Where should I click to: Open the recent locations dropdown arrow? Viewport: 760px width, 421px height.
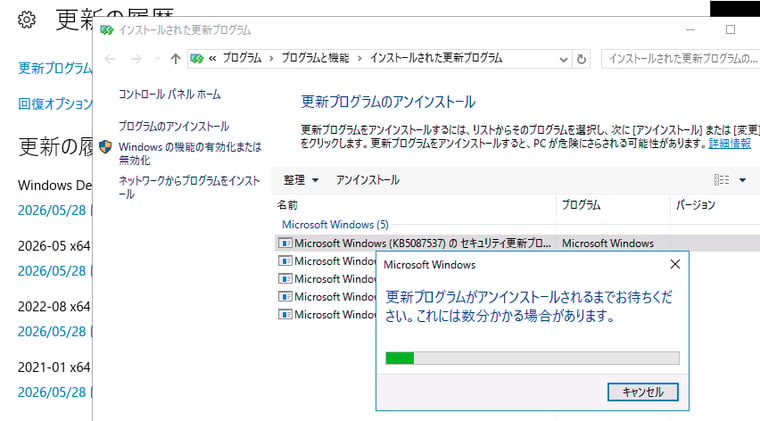(157, 59)
